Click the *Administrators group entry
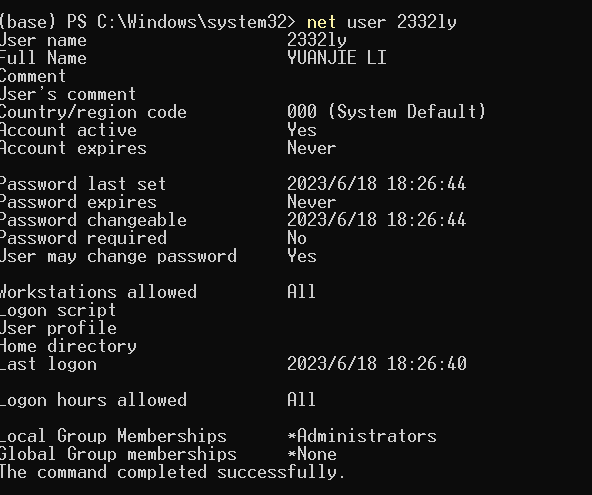The height and width of the screenshot is (495, 592). 362,436
